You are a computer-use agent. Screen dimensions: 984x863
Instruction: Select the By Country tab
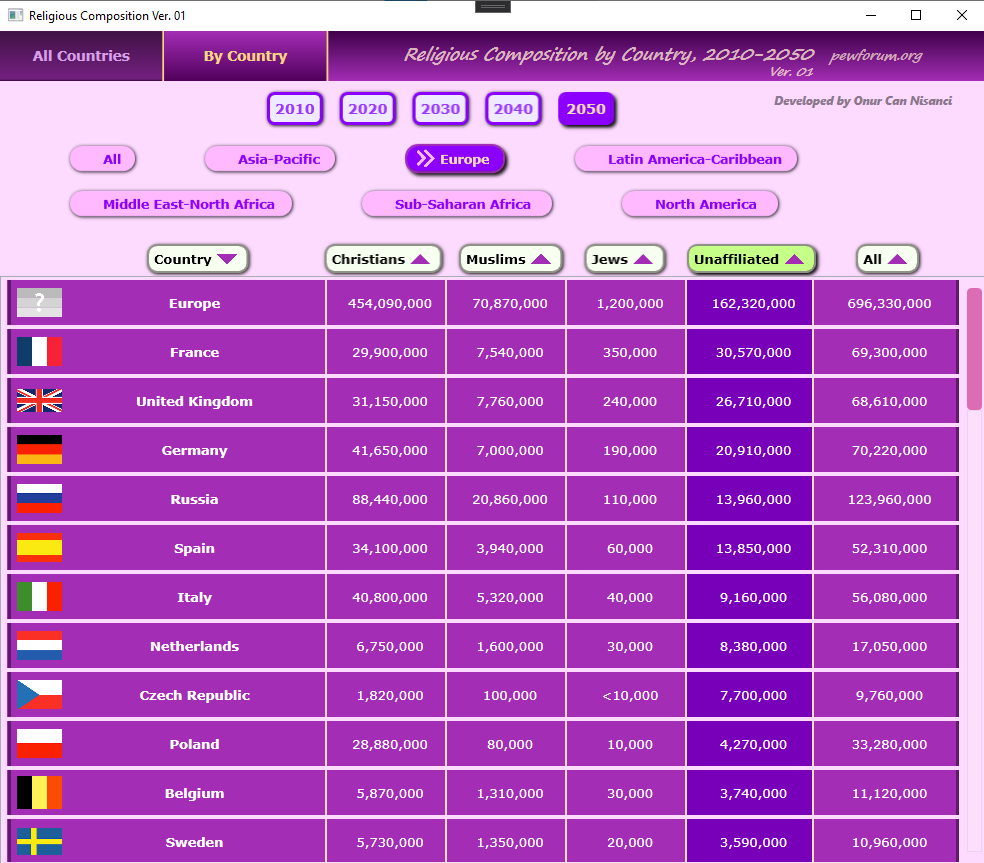click(245, 56)
